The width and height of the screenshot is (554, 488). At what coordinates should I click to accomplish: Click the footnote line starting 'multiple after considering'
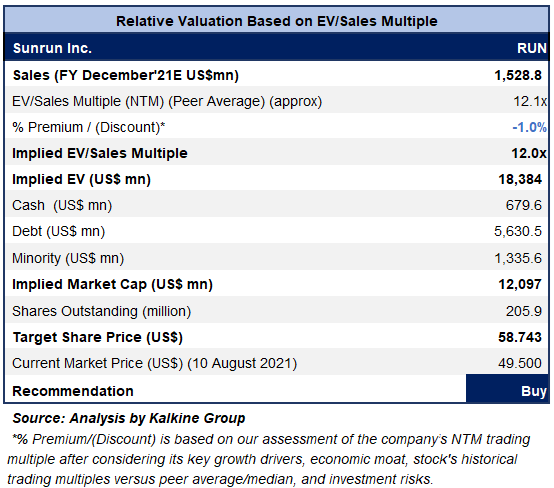(262, 459)
